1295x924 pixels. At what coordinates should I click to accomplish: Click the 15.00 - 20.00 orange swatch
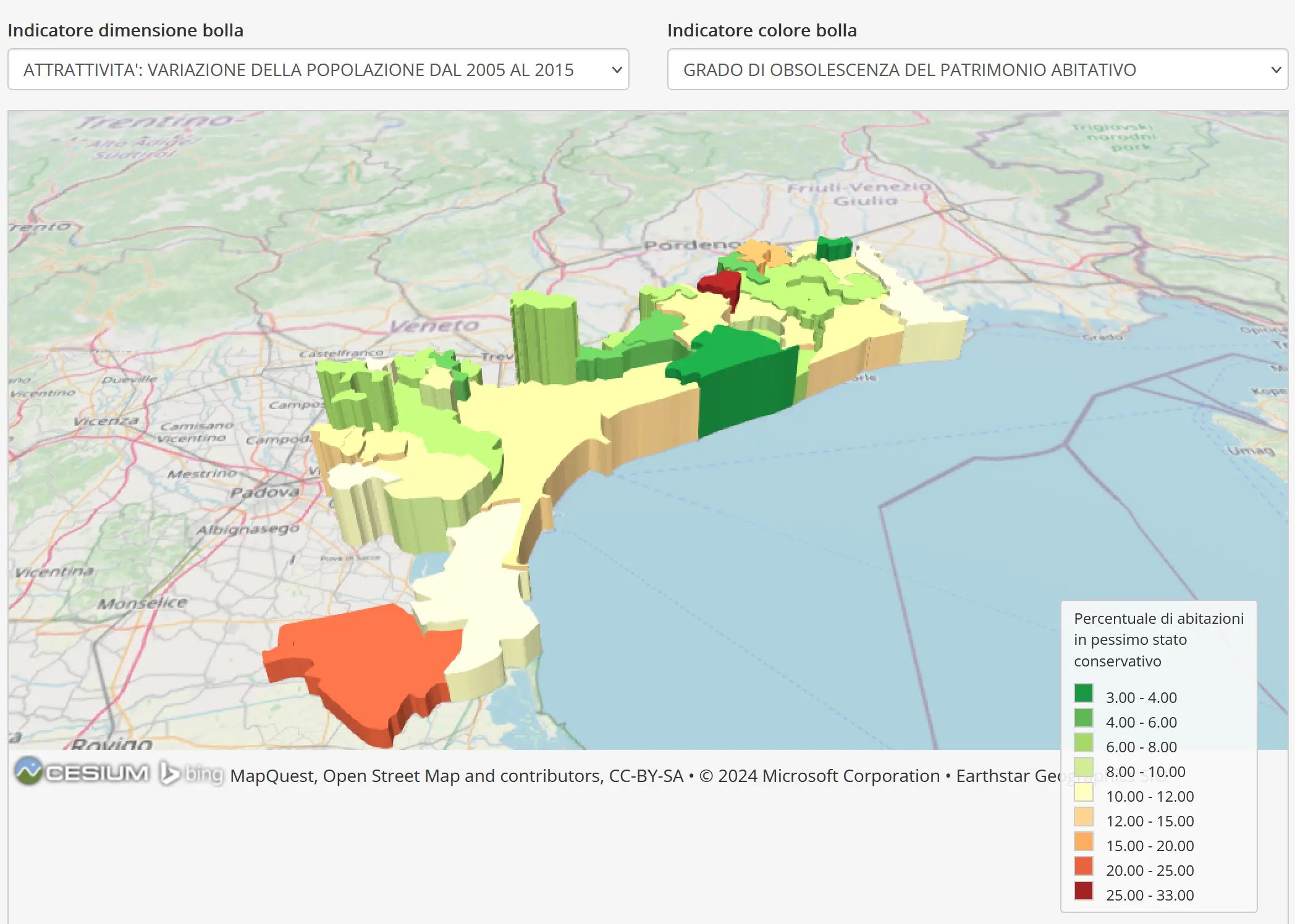click(1084, 842)
